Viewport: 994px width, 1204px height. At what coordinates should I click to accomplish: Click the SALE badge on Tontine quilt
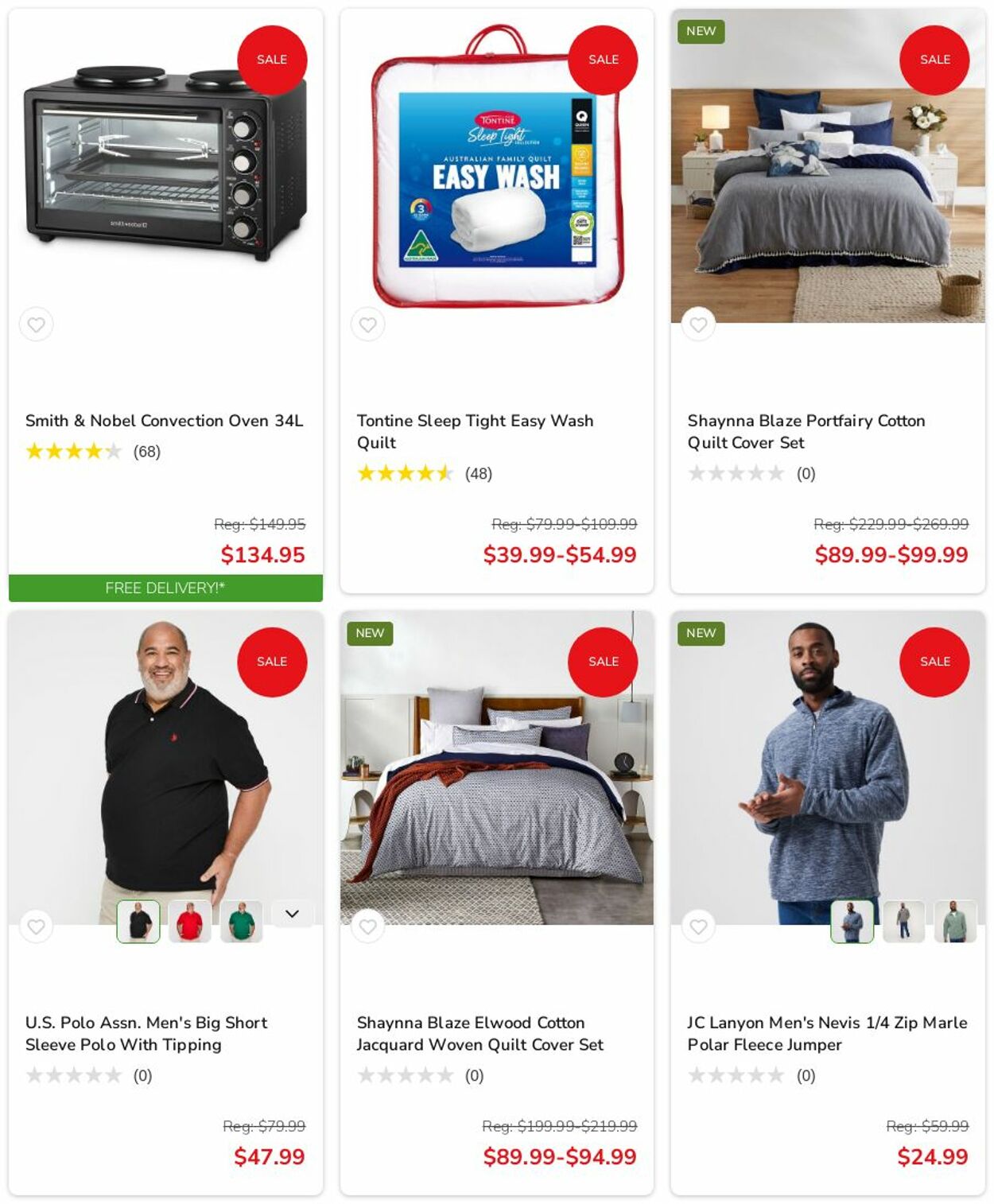[603, 60]
